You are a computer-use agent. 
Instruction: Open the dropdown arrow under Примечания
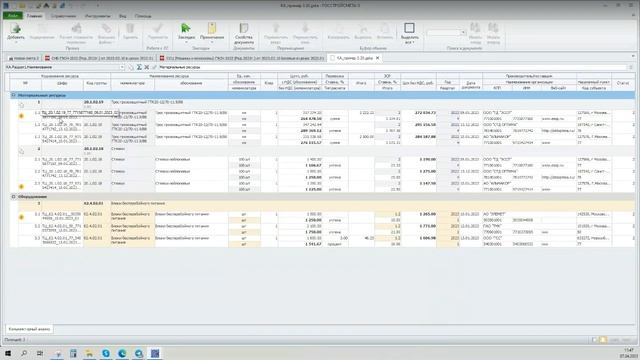pos(212,42)
